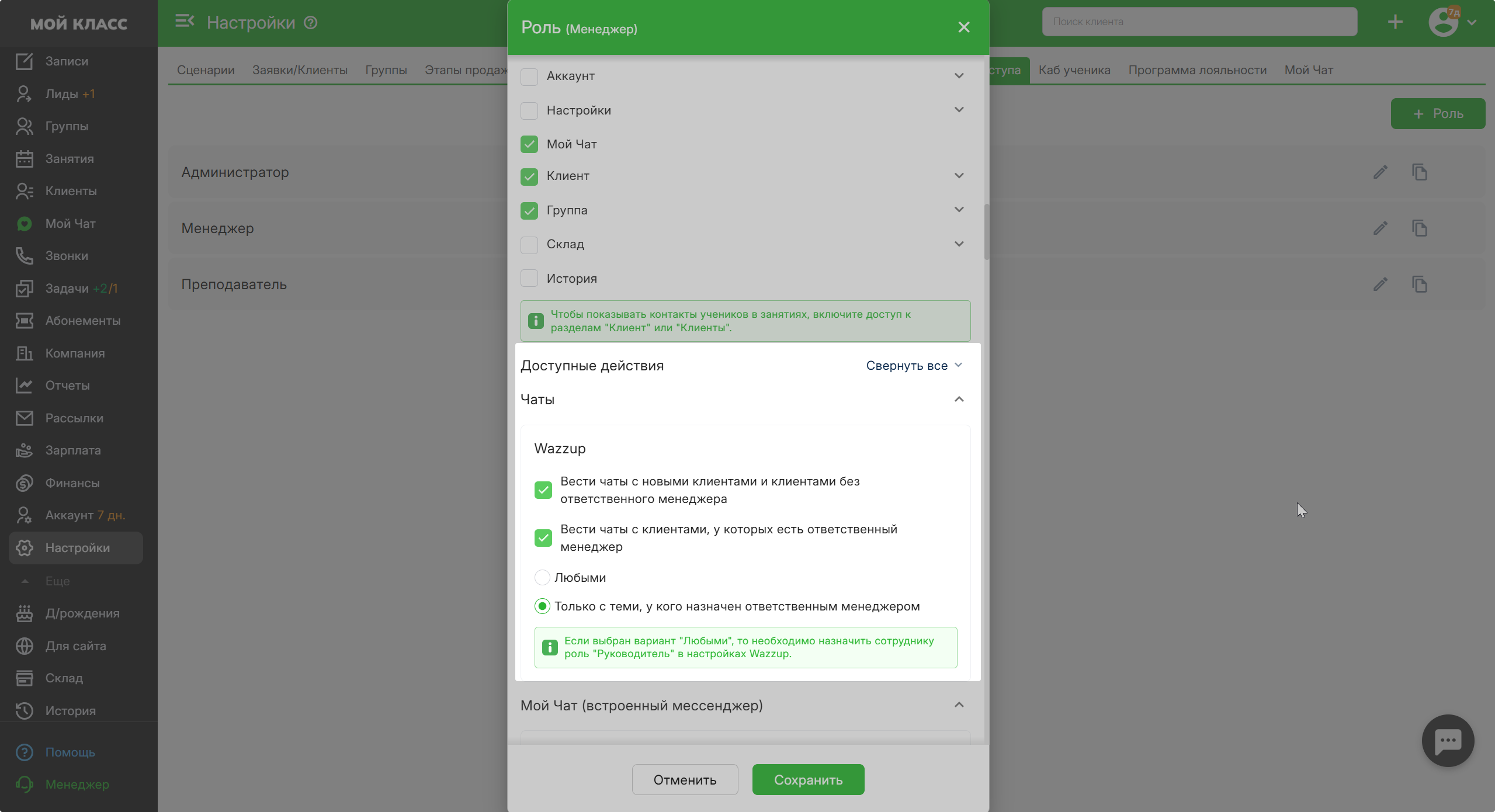Click the plus add icon in header
1495x812 pixels.
(x=1395, y=22)
